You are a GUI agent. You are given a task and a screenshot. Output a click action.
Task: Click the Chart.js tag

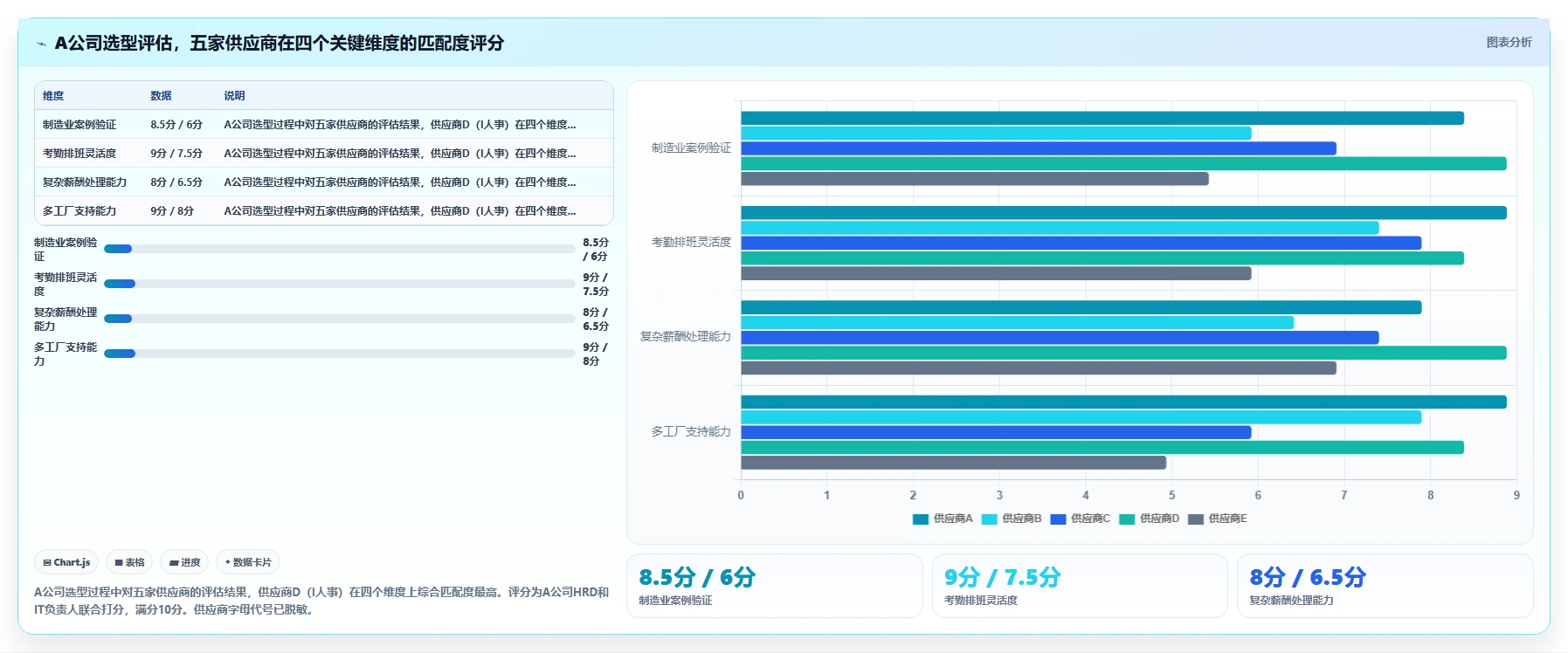click(x=67, y=562)
